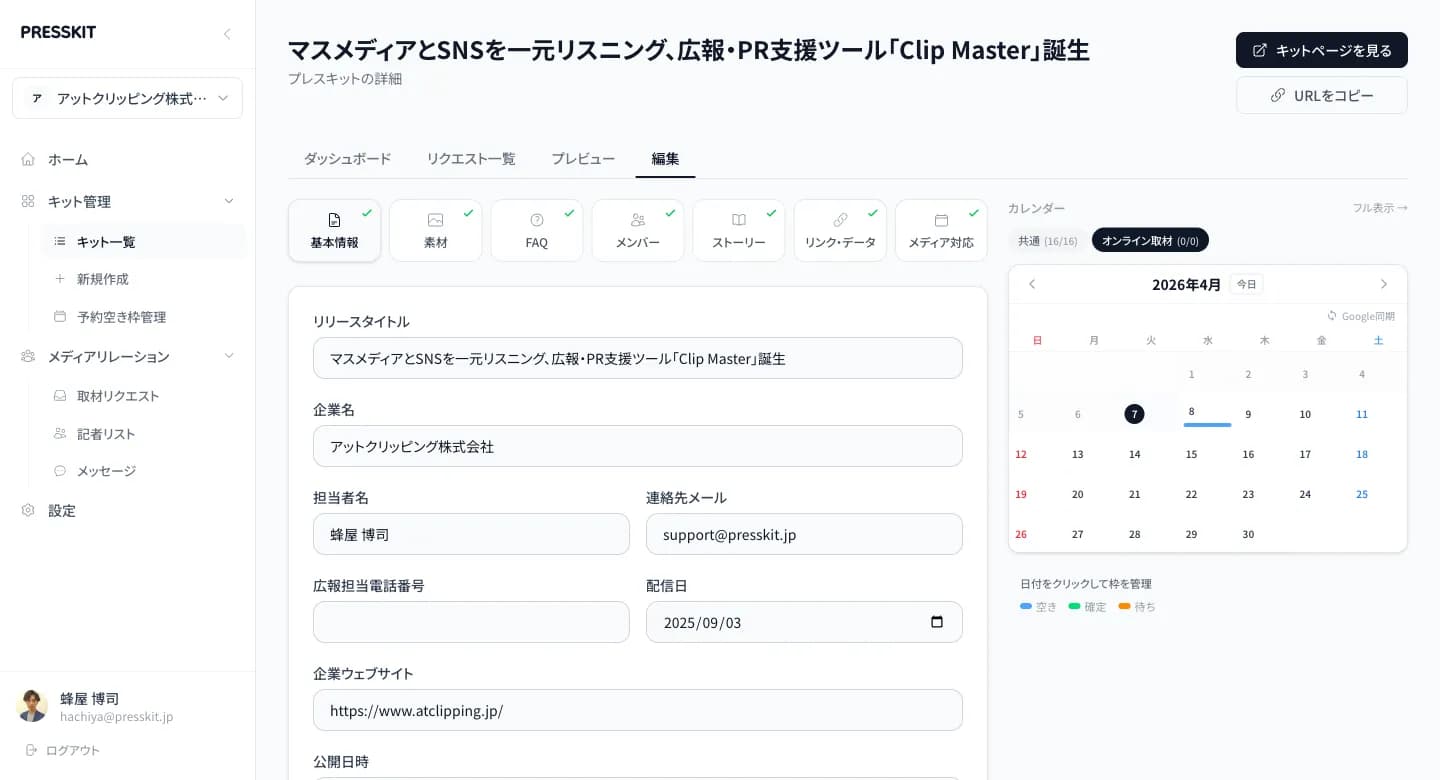This screenshot has width=1440, height=780.
Task: Select the メディア対応 section card
Action: pyautogui.click(x=941, y=231)
